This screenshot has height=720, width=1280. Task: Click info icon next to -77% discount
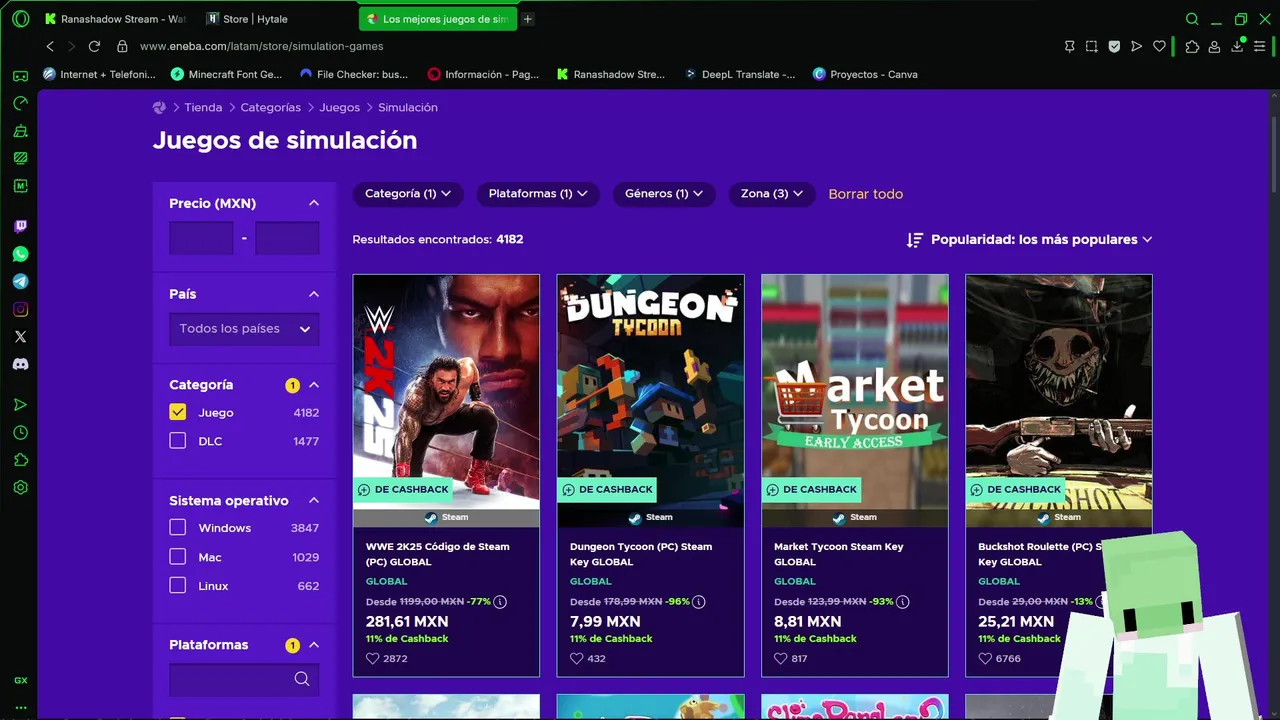pyautogui.click(x=500, y=602)
